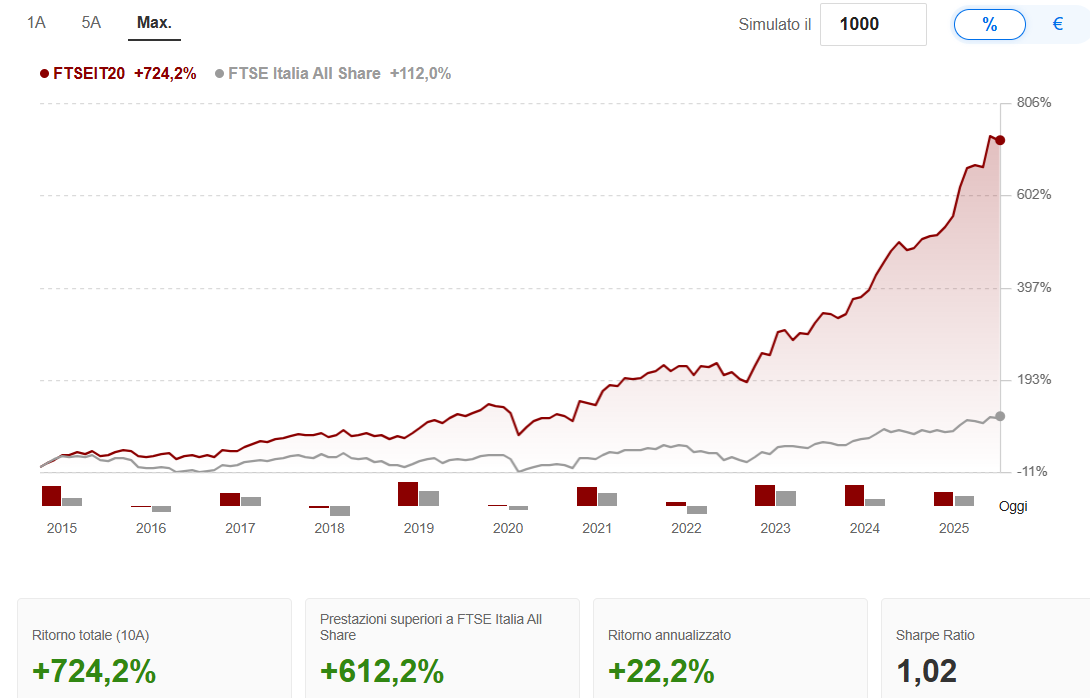Click the 2020 gray yearly return bar
The height and width of the screenshot is (698, 1090).
point(519,508)
